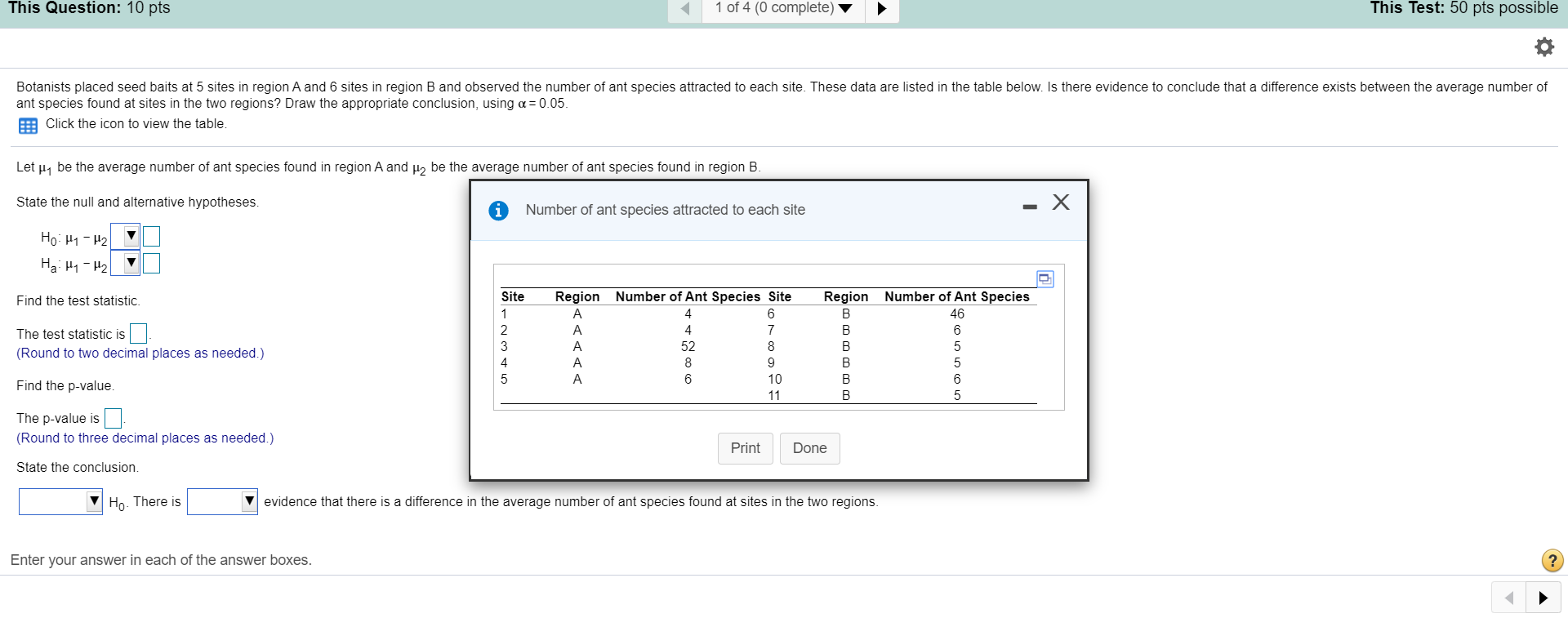Minimize the ant species data dialog
Image resolution: width=1568 pixels, height=618 pixels.
(x=1030, y=207)
